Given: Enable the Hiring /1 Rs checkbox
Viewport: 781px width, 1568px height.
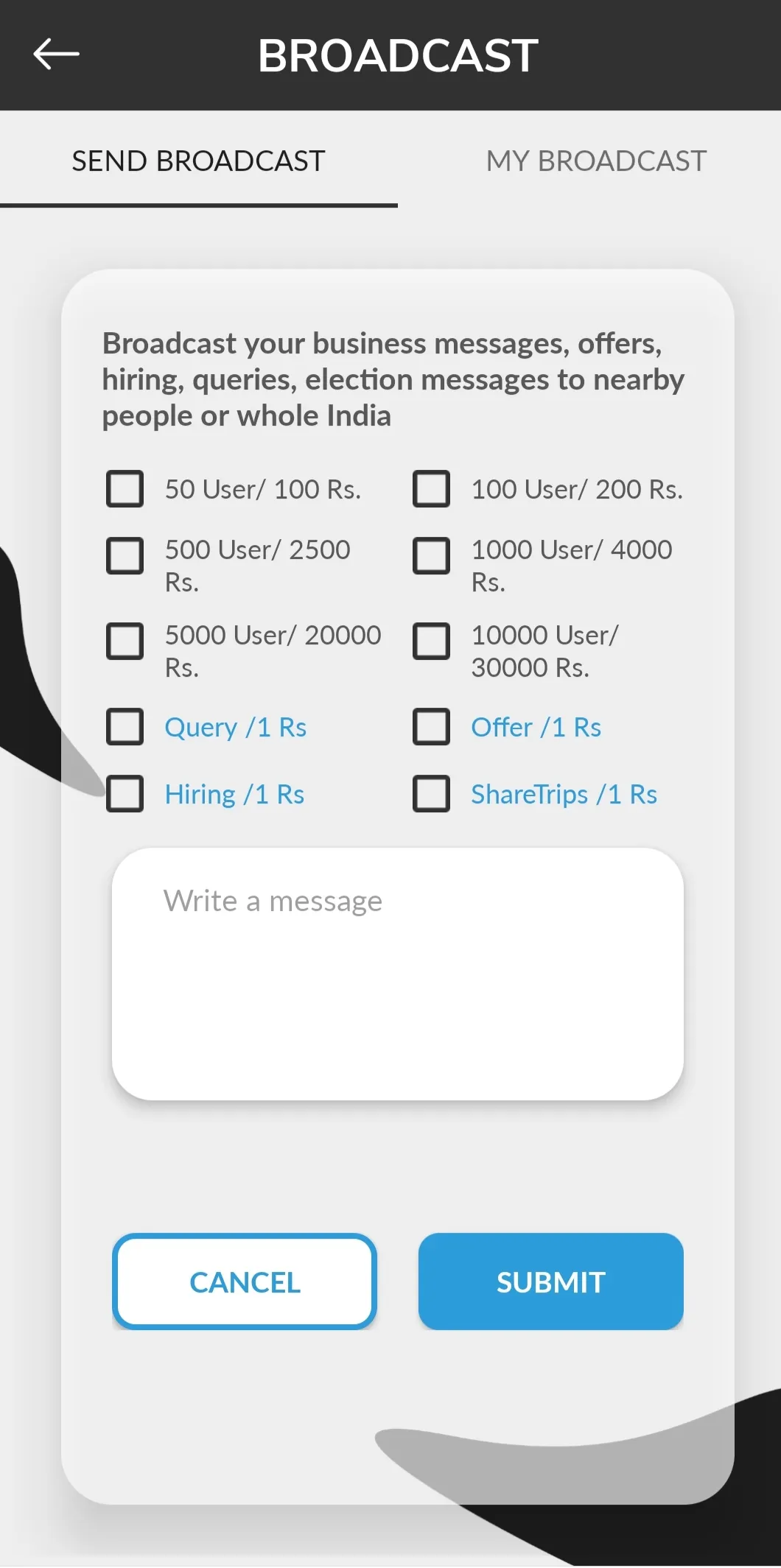Looking at the screenshot, I should [x=125, y=794].
